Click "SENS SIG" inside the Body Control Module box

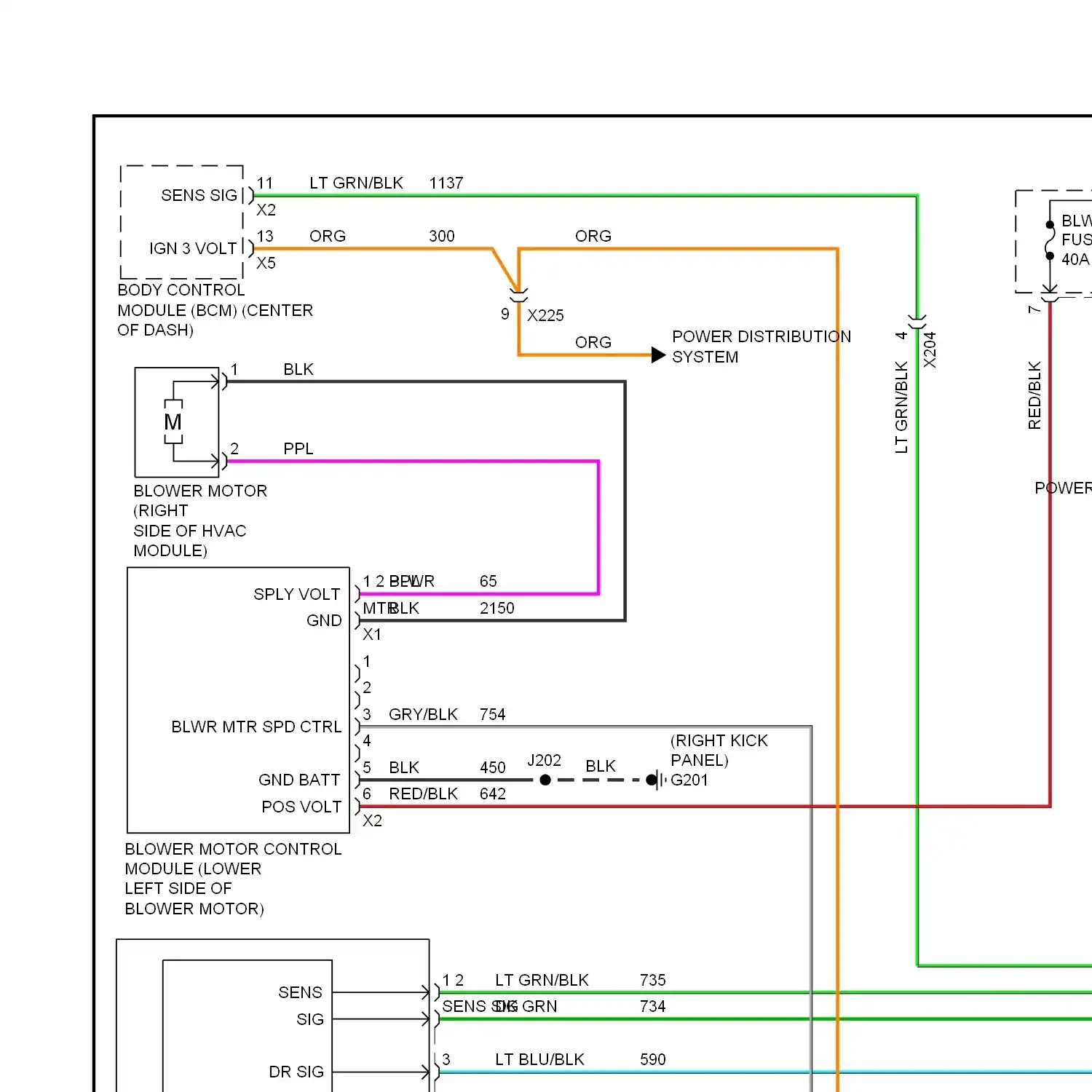point(199,196)
